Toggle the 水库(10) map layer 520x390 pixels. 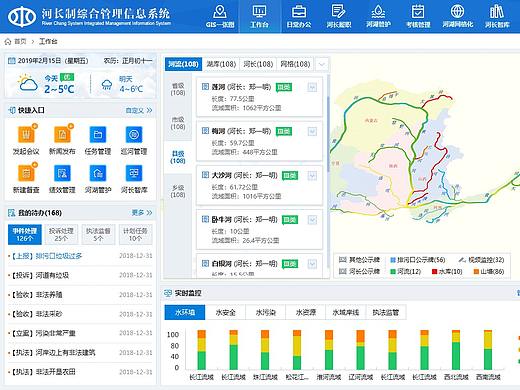[x=447, y=271]
